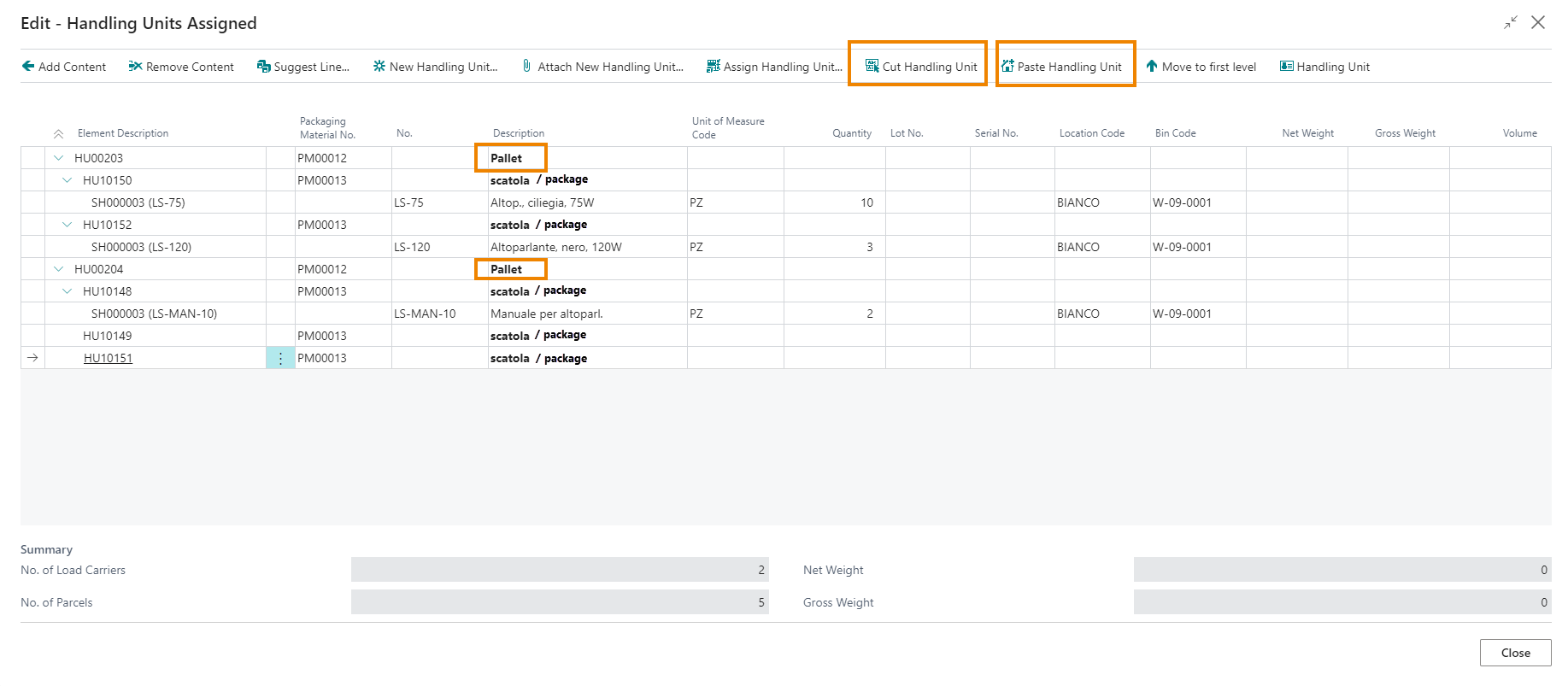Click the Assign Handling Unit icon
The height and width of the screenshot is (686, 1568).
(713, 66)
